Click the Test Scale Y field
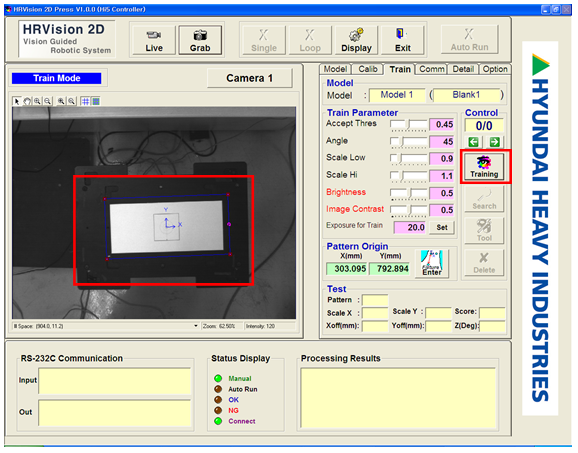The width and height of the screenshot is (578, 453). (438, 313)
